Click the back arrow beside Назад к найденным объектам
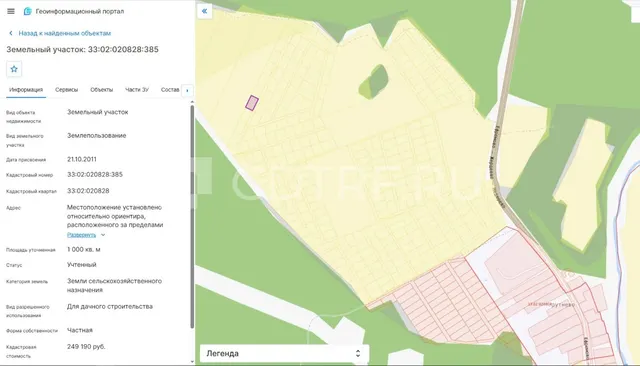The image size is (640, 366). click(11, 33)
